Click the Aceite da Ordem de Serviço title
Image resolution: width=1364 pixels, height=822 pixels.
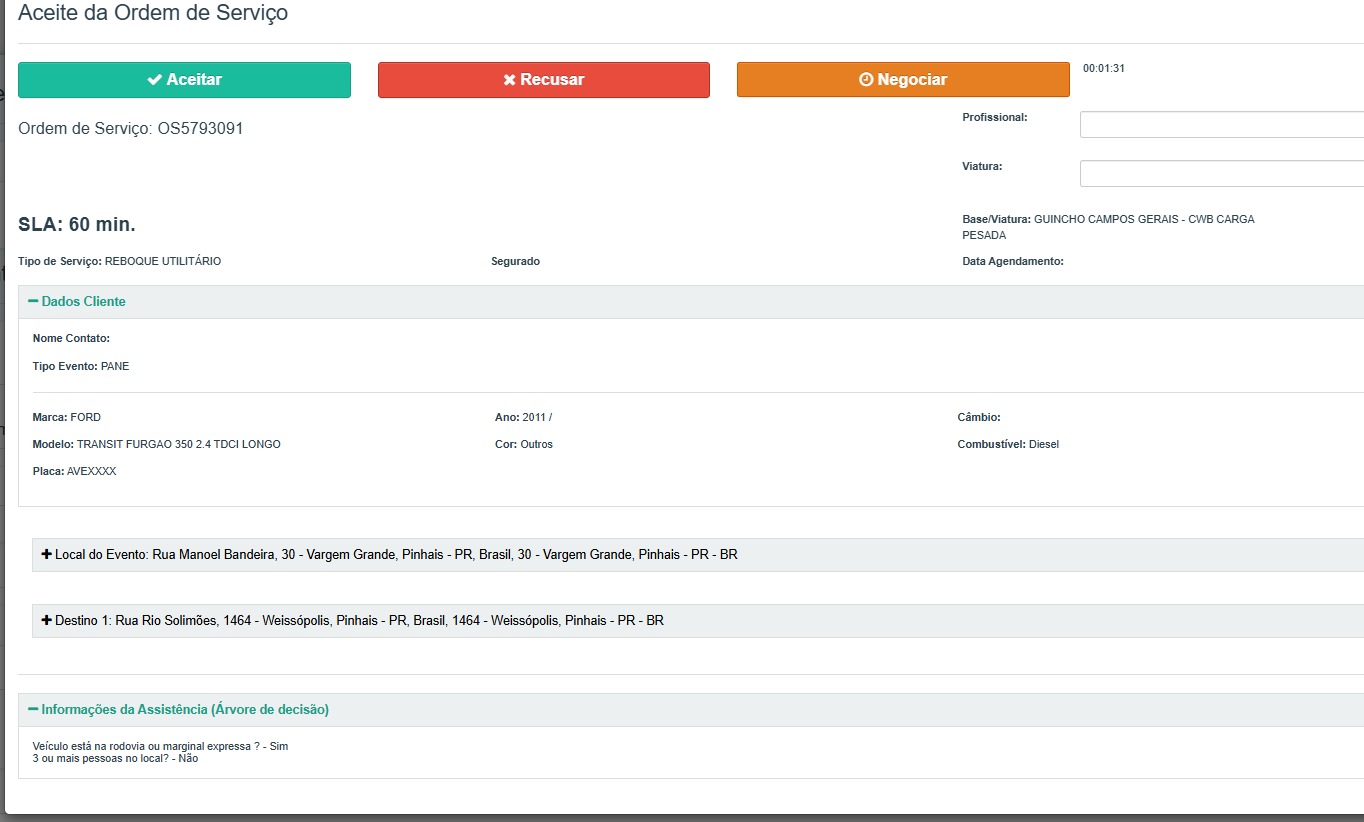153,14
